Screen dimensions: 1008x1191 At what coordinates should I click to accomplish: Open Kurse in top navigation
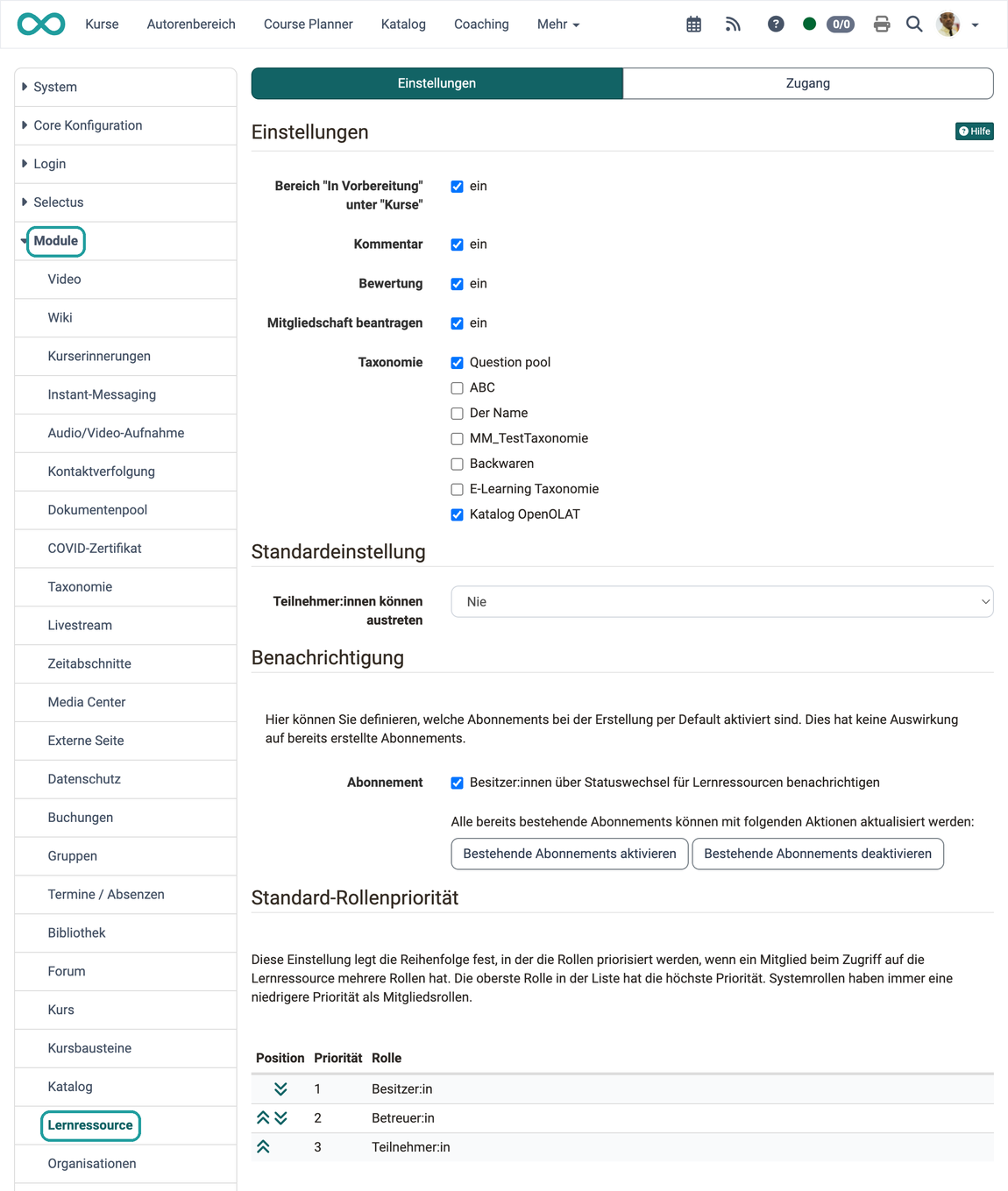click(102, 25)
